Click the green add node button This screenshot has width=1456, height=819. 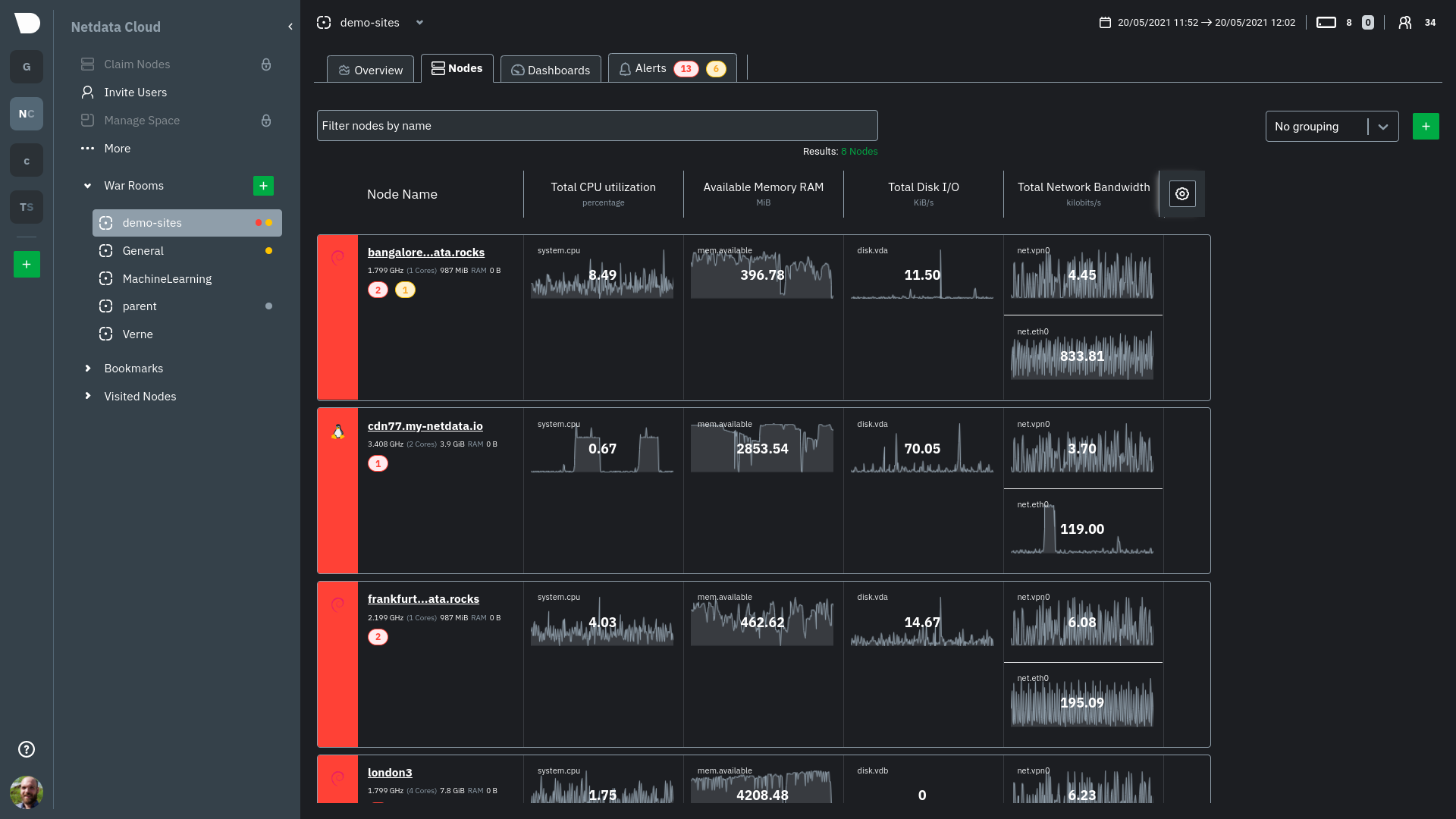1426,127
